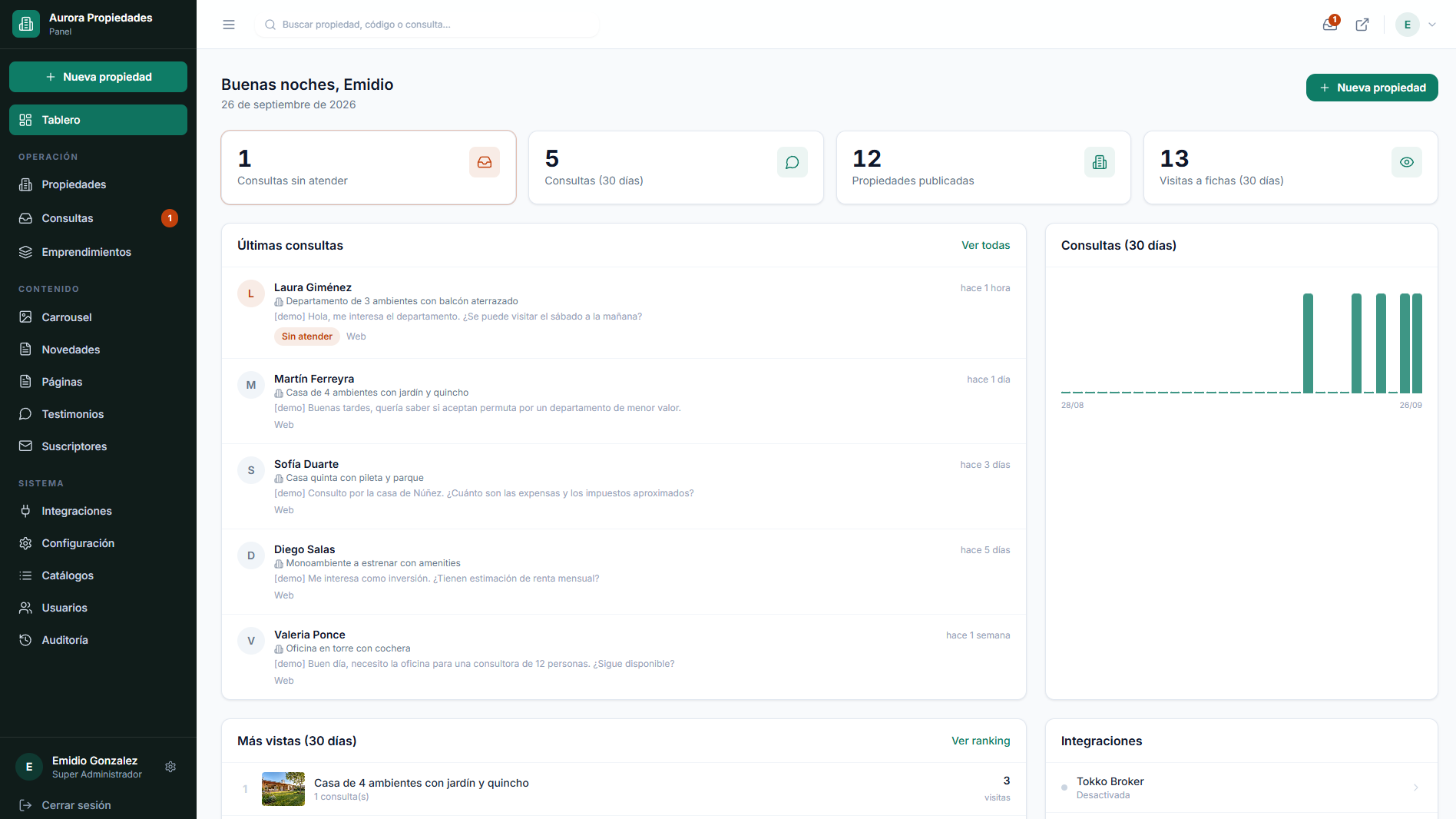This screenshot has height=819, width=1456.
Task: Expand the Tokko Broker integration chevron
Action: (1415, 787)
